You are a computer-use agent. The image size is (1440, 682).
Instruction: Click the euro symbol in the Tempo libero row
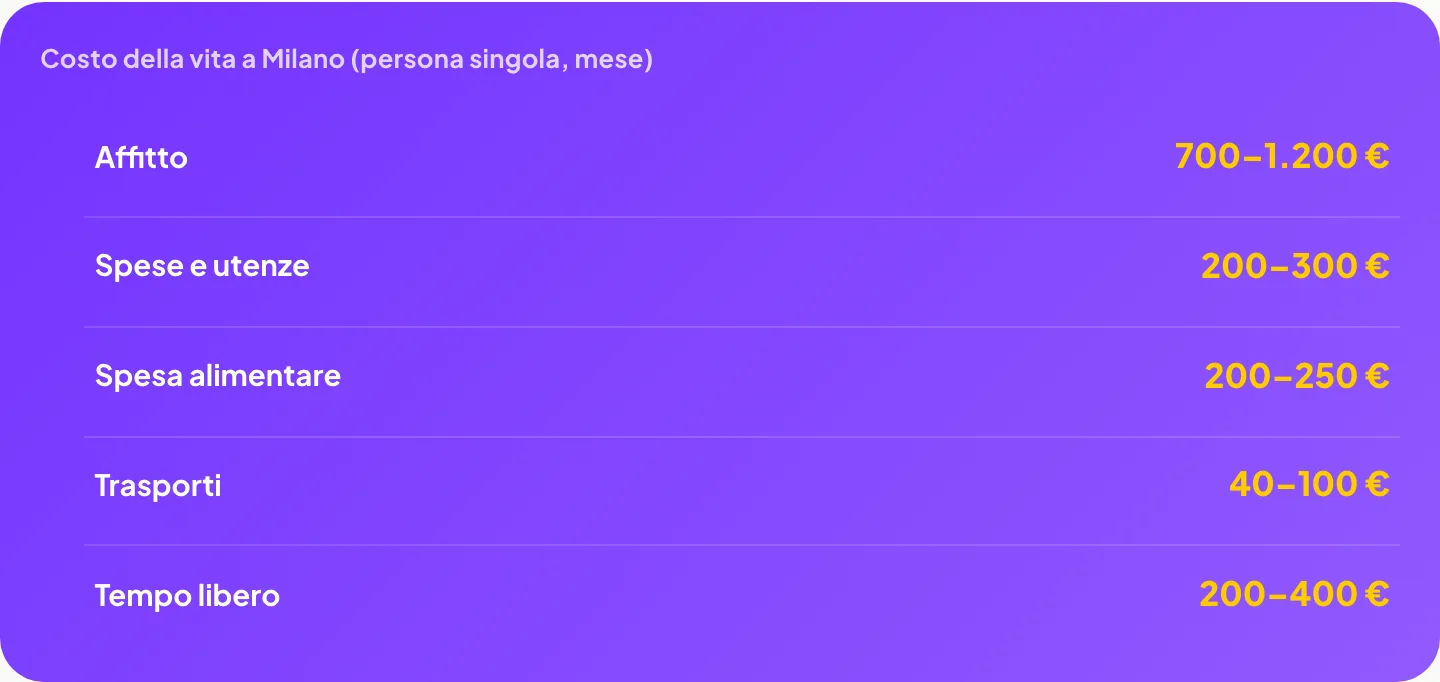point(1376,595)
